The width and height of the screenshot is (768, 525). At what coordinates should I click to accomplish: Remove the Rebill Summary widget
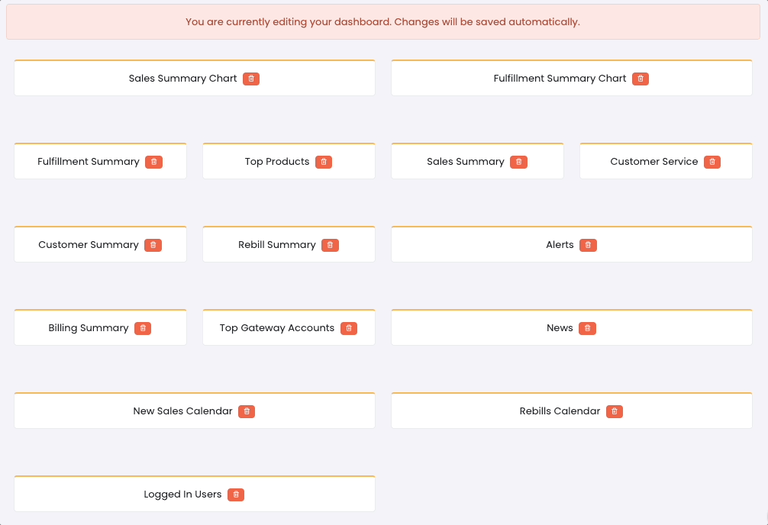coord(329,245)
